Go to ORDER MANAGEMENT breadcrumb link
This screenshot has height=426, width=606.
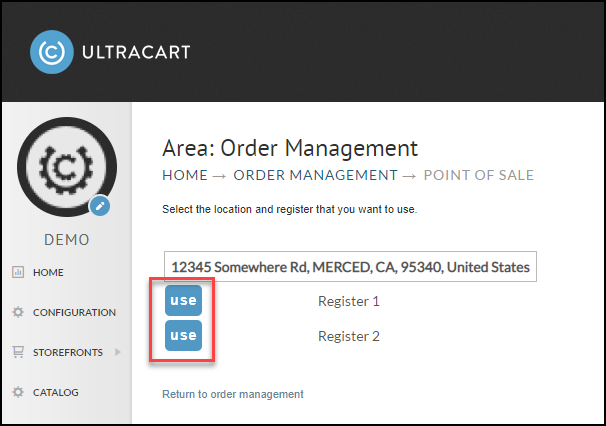pos(315,175)
